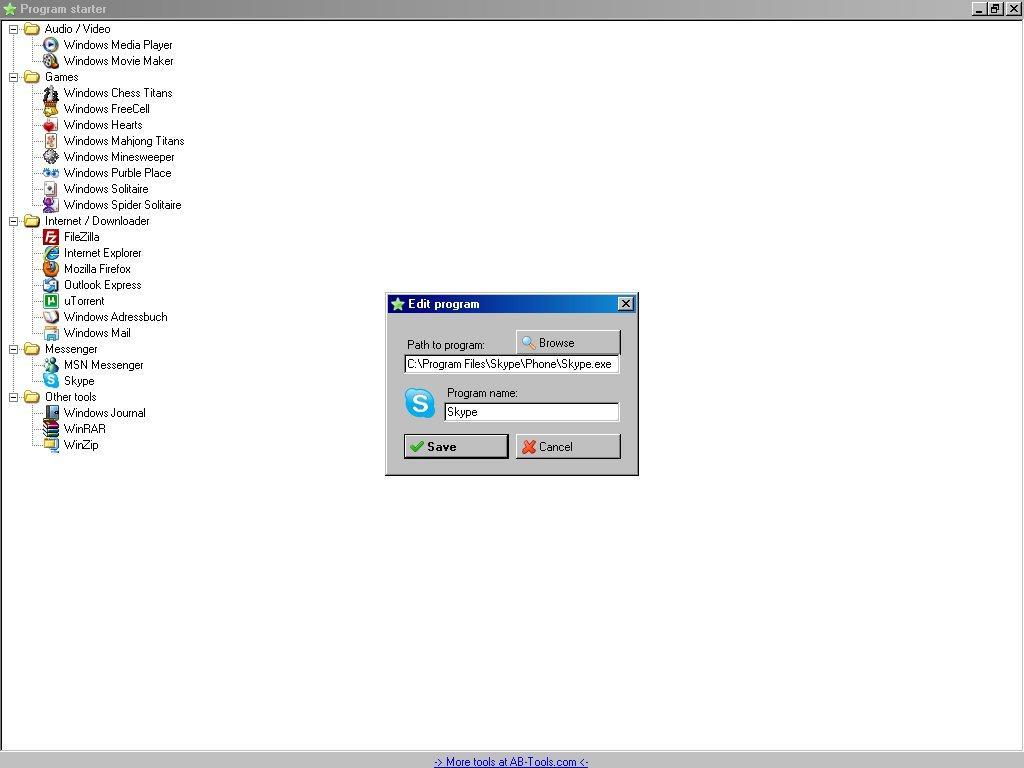Select the uTorrent label
The width and height of the screenshot is (1024, 768).
pos(84,301)
